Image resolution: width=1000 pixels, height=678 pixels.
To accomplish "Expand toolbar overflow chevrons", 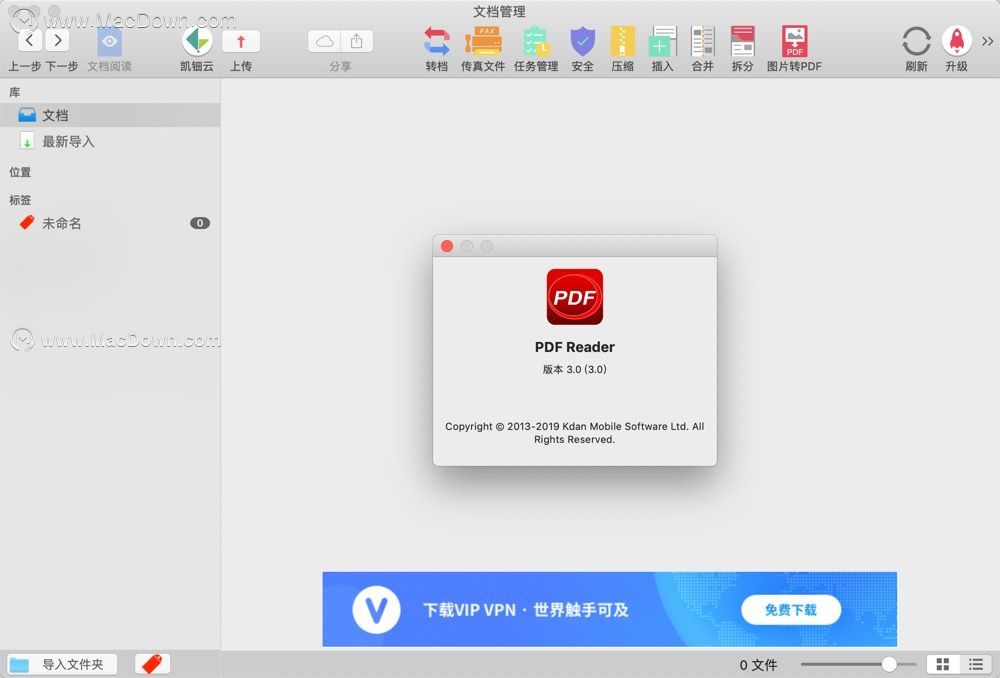I will [987, 41].
